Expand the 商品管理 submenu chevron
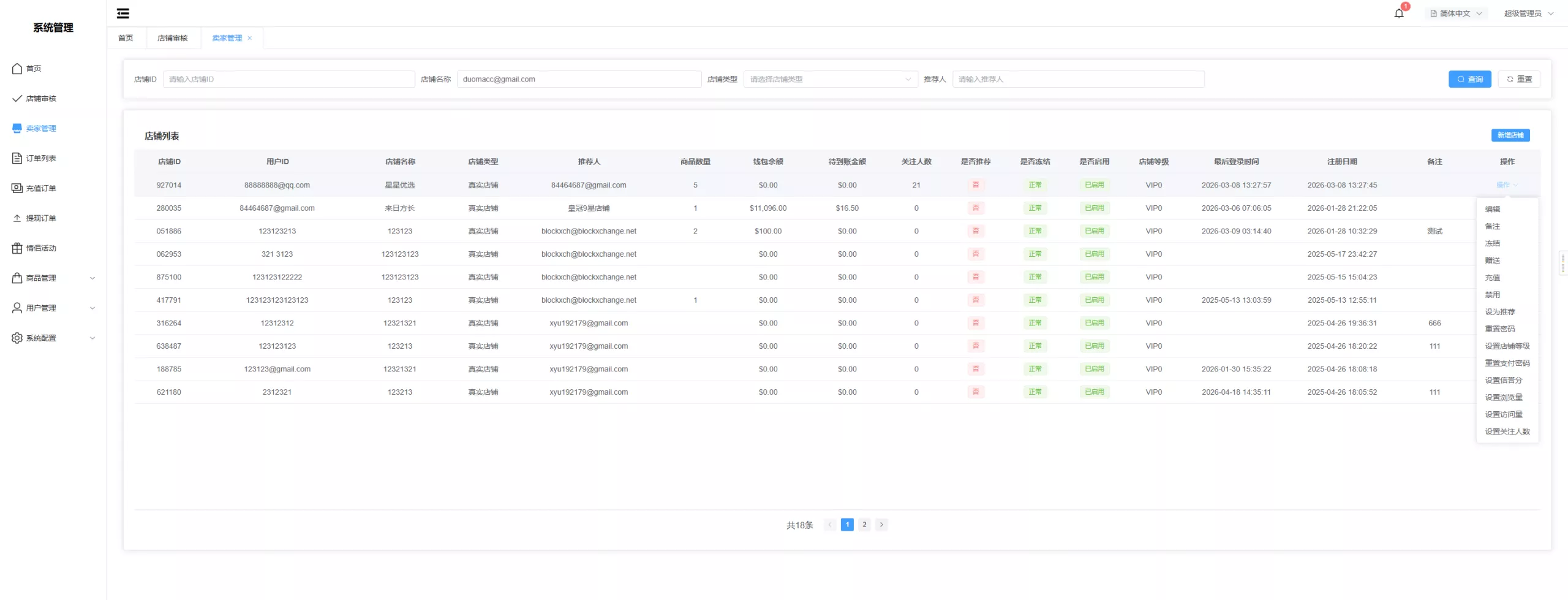Viewport: 1568px width, 600px height. pyautogui.click(x=92, y=278)
